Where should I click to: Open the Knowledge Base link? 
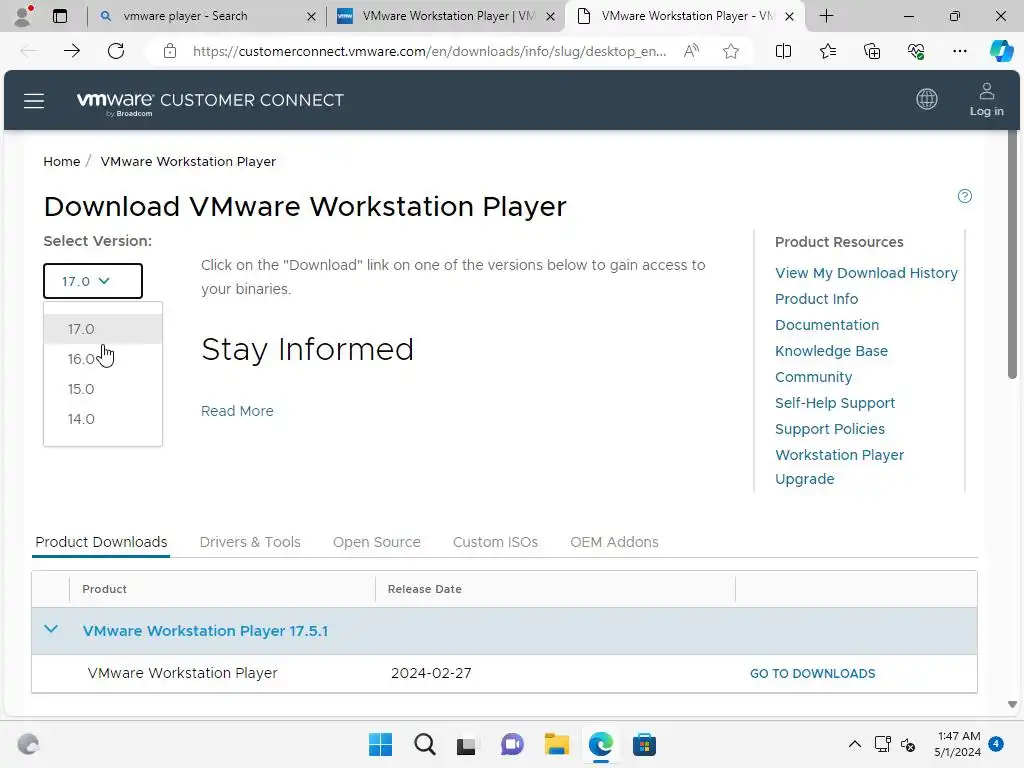(831, 351)
